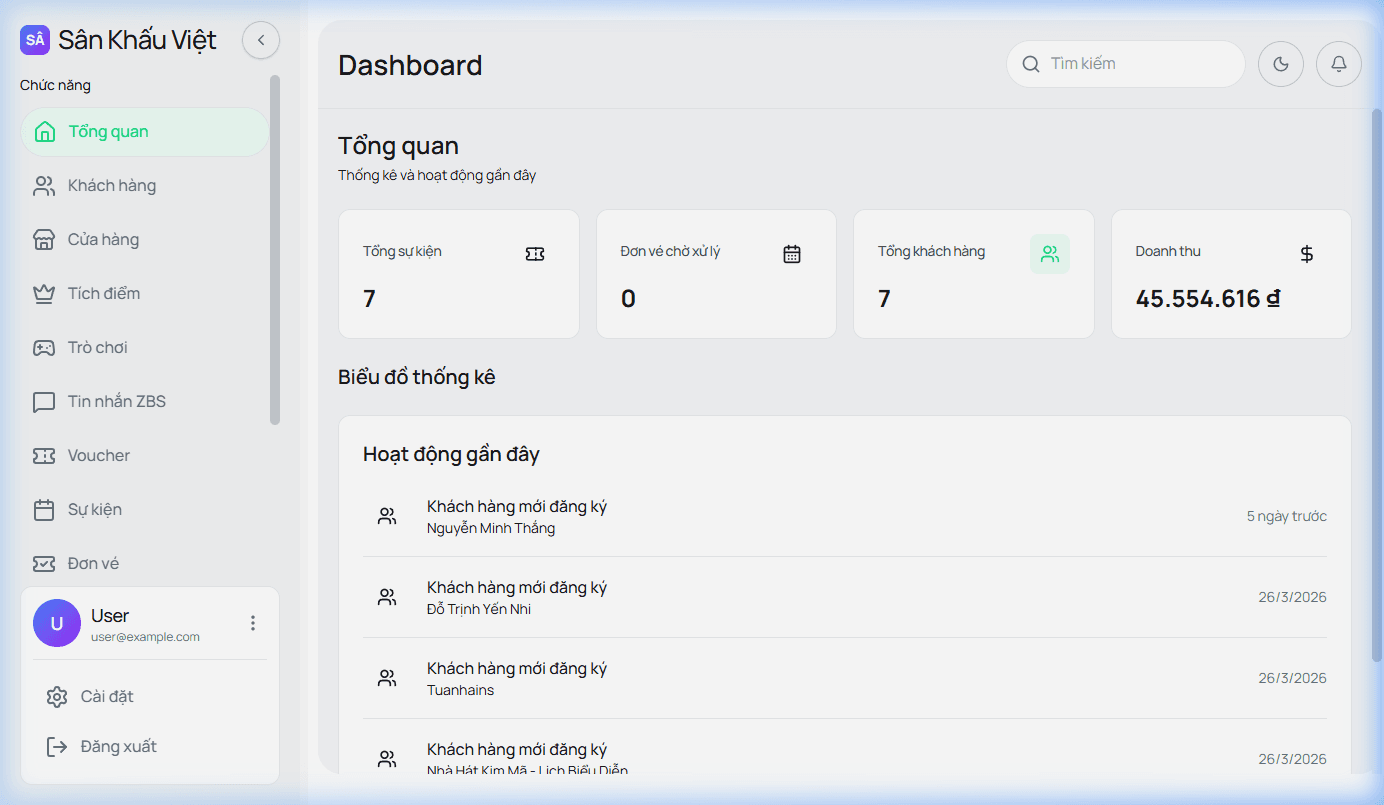1384x805 pixels.
Task: Select the Voucher ticket icon
Action: (x=43, y=455)
